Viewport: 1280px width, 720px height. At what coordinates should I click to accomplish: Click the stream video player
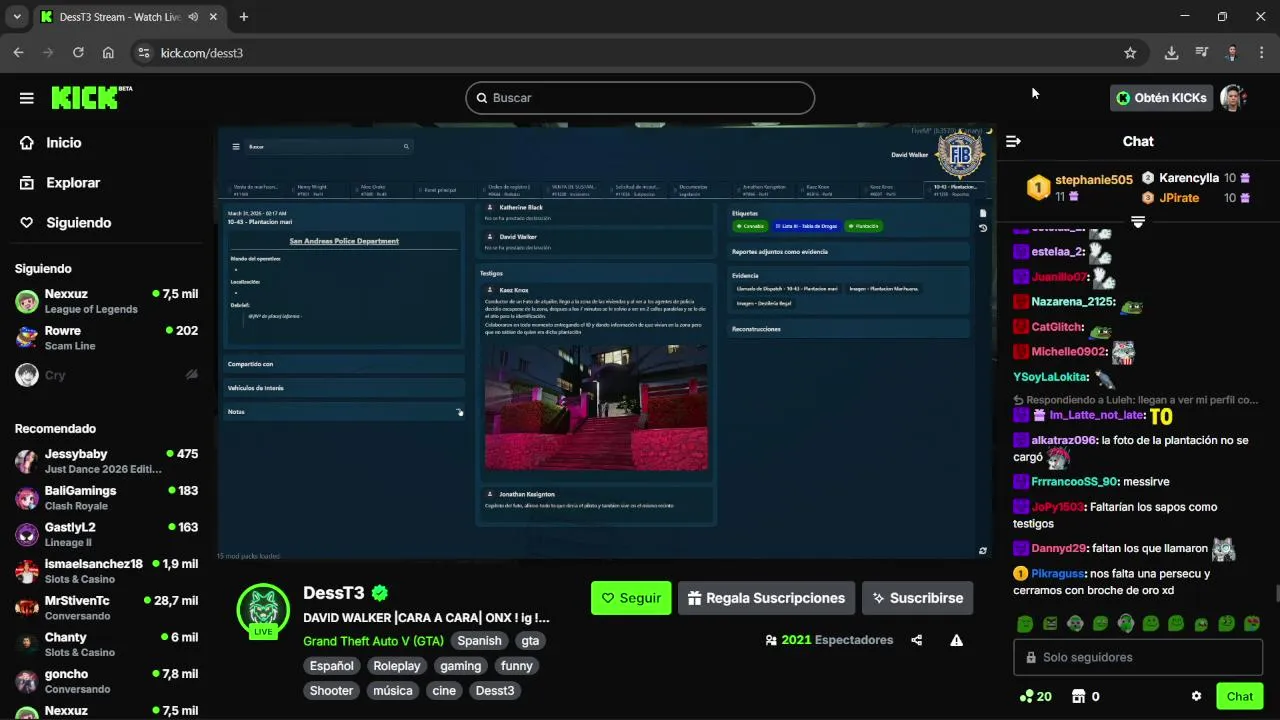coord(605,341)
